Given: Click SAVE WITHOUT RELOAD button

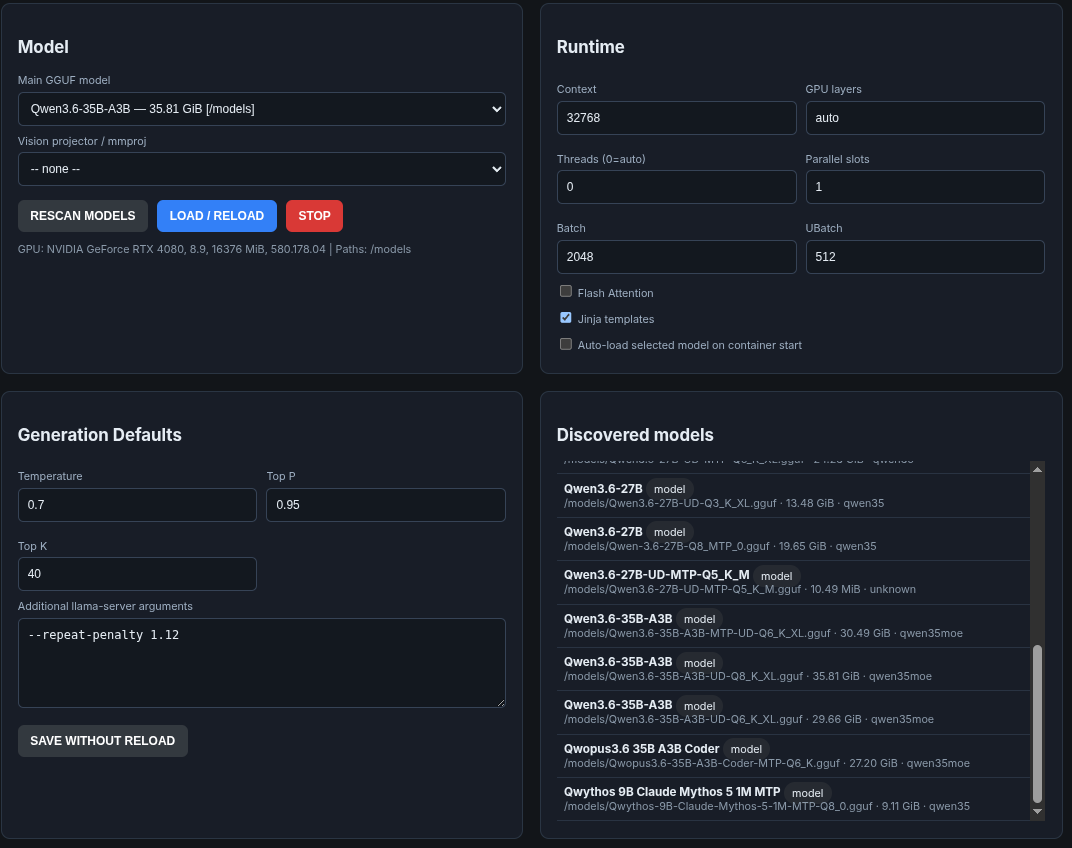Looking at the screenshot, I should (103, 741).
